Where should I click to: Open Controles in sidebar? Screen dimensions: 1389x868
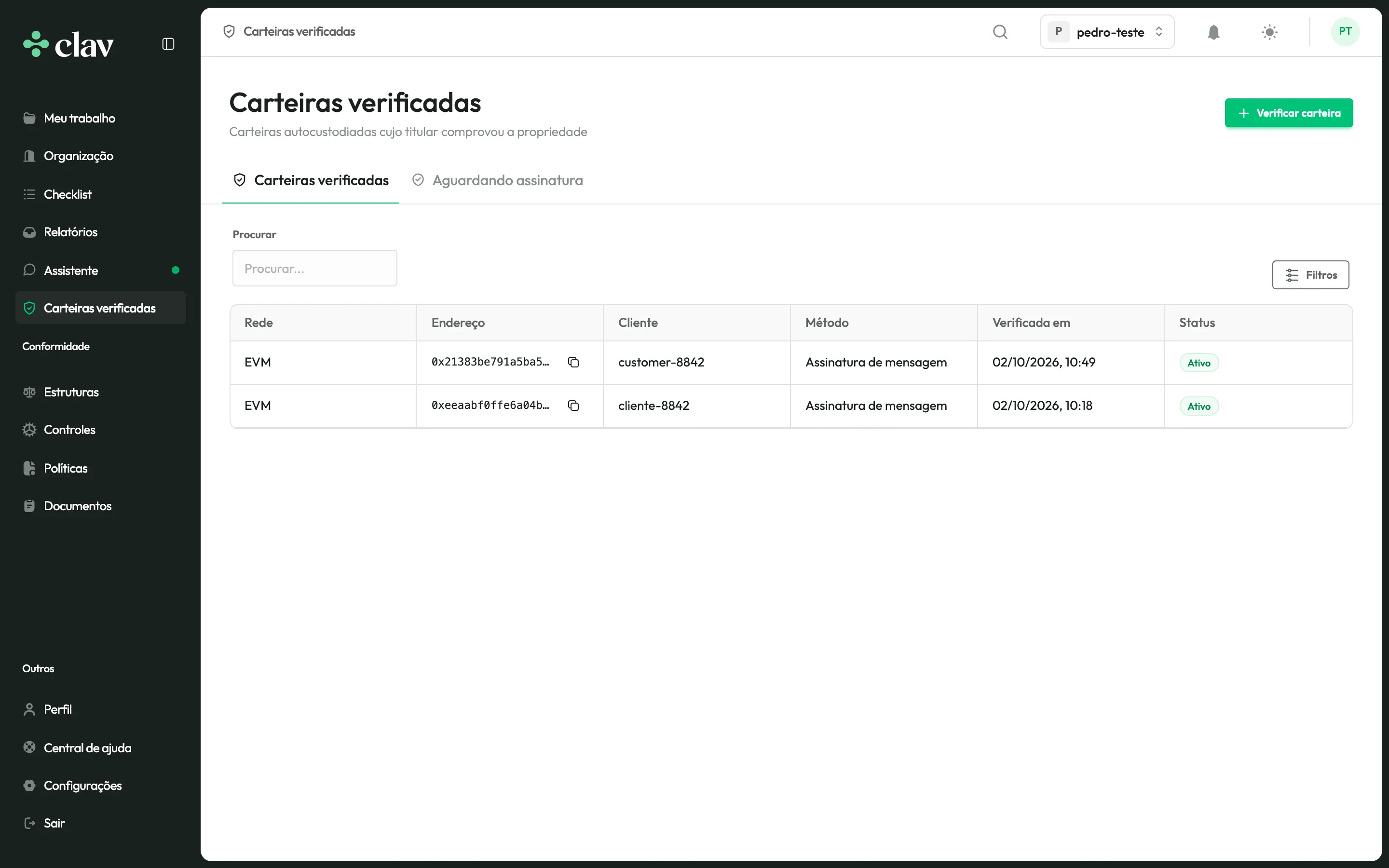coord(101,430)
